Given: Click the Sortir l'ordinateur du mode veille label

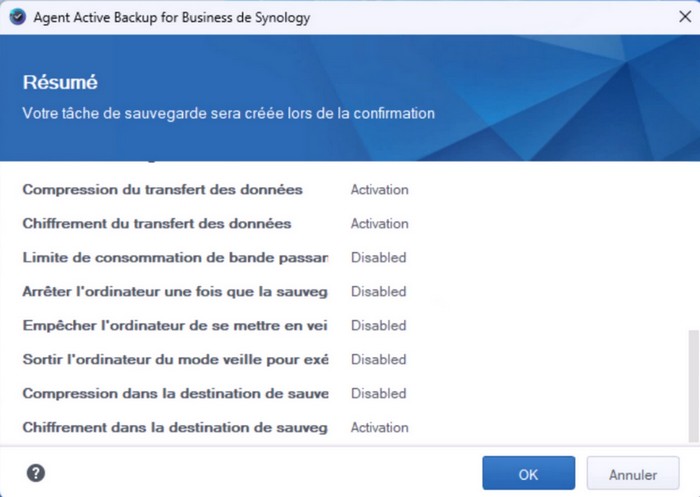Looking at the screenshot, I should tap(175, 360).
